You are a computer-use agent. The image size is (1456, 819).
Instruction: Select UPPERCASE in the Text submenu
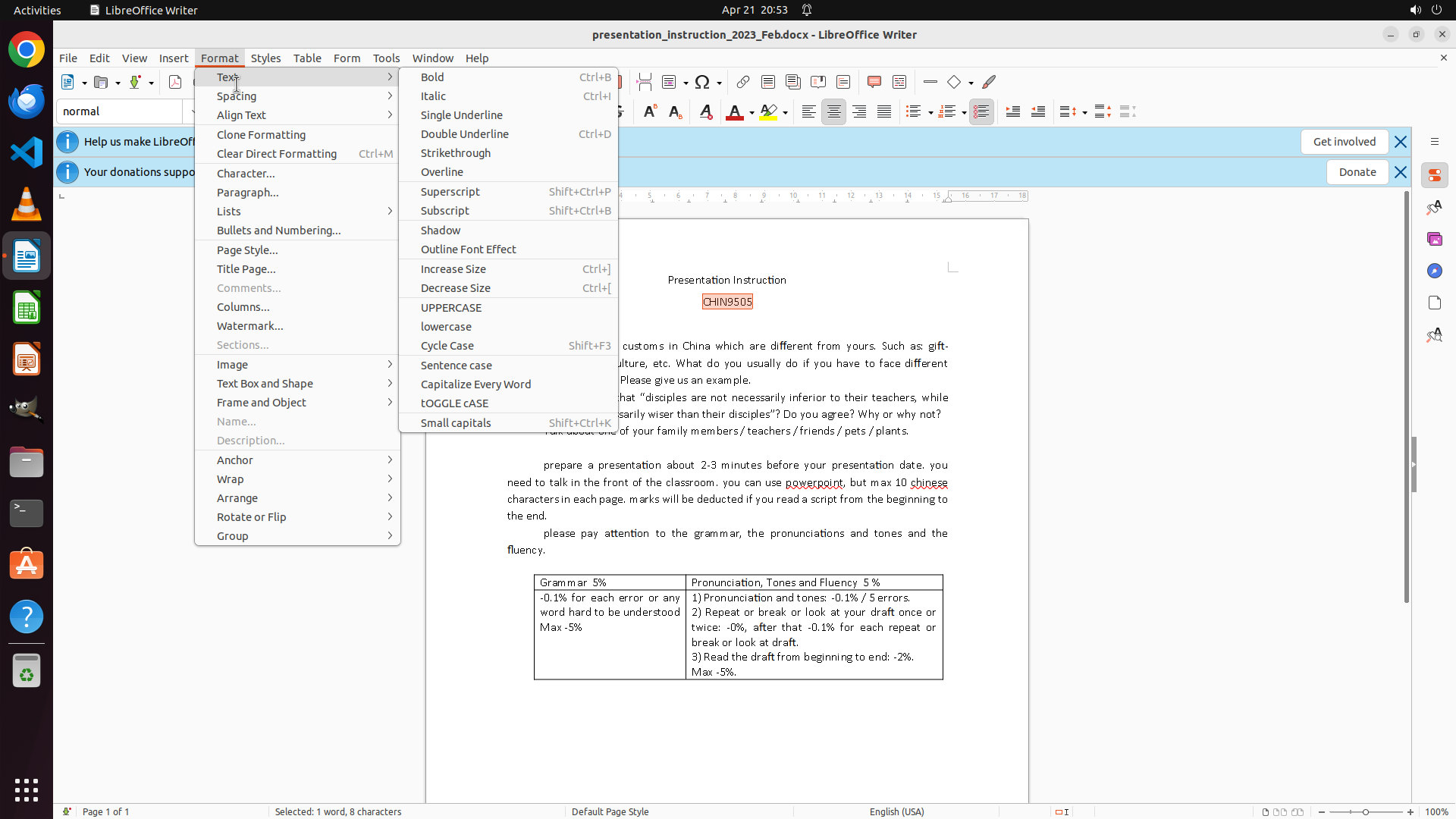pos(451,308)
